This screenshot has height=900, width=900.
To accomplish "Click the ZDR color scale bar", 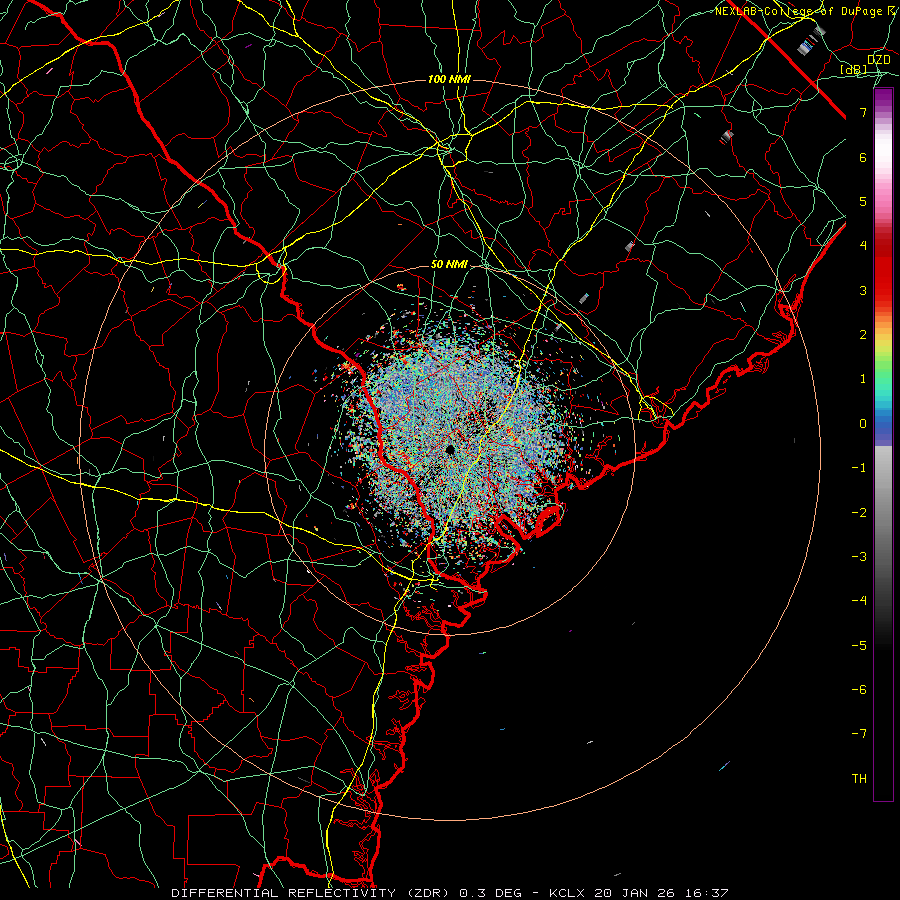I will (883, 444).
